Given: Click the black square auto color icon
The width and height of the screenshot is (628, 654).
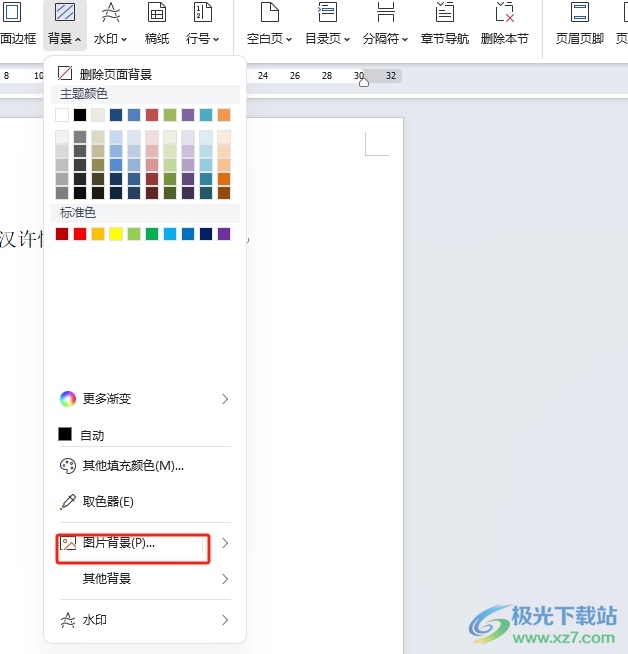Looking at the screenshot, I should [x=65, y=434].
